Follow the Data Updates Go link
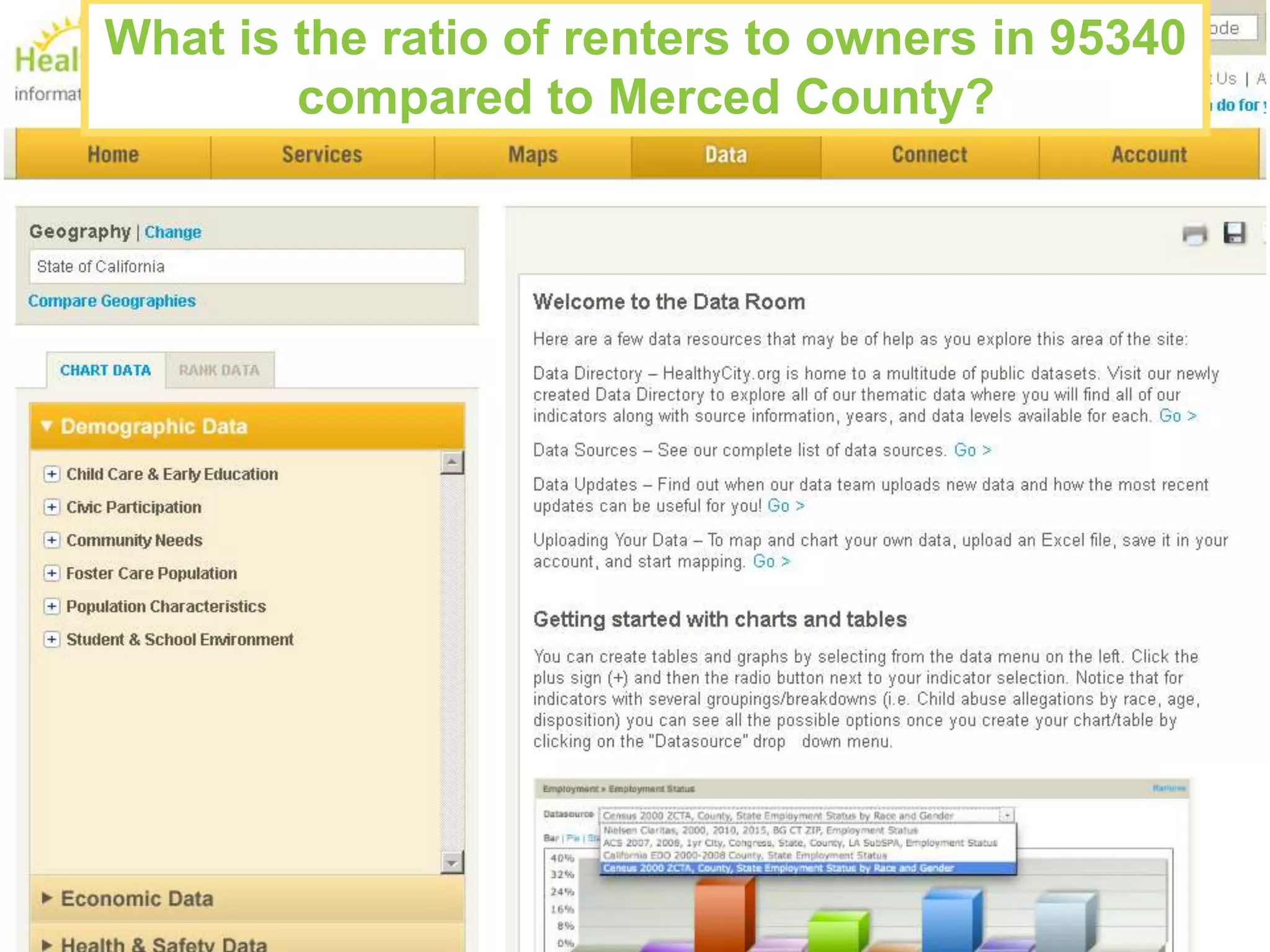1270x952 pixels. pos(786,506)
